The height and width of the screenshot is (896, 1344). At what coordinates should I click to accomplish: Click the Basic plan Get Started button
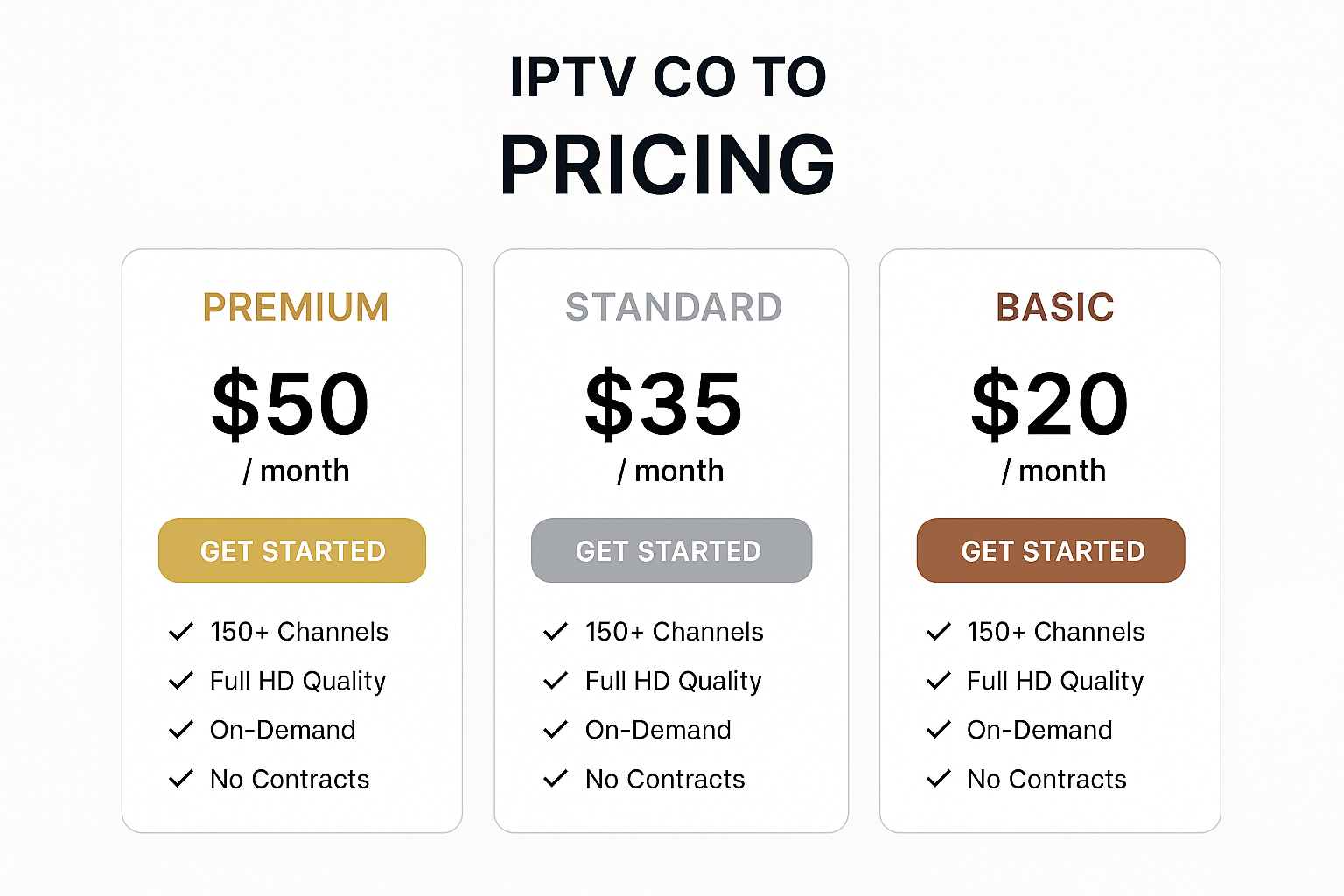pyautogui.click(x=1051, y=550)
